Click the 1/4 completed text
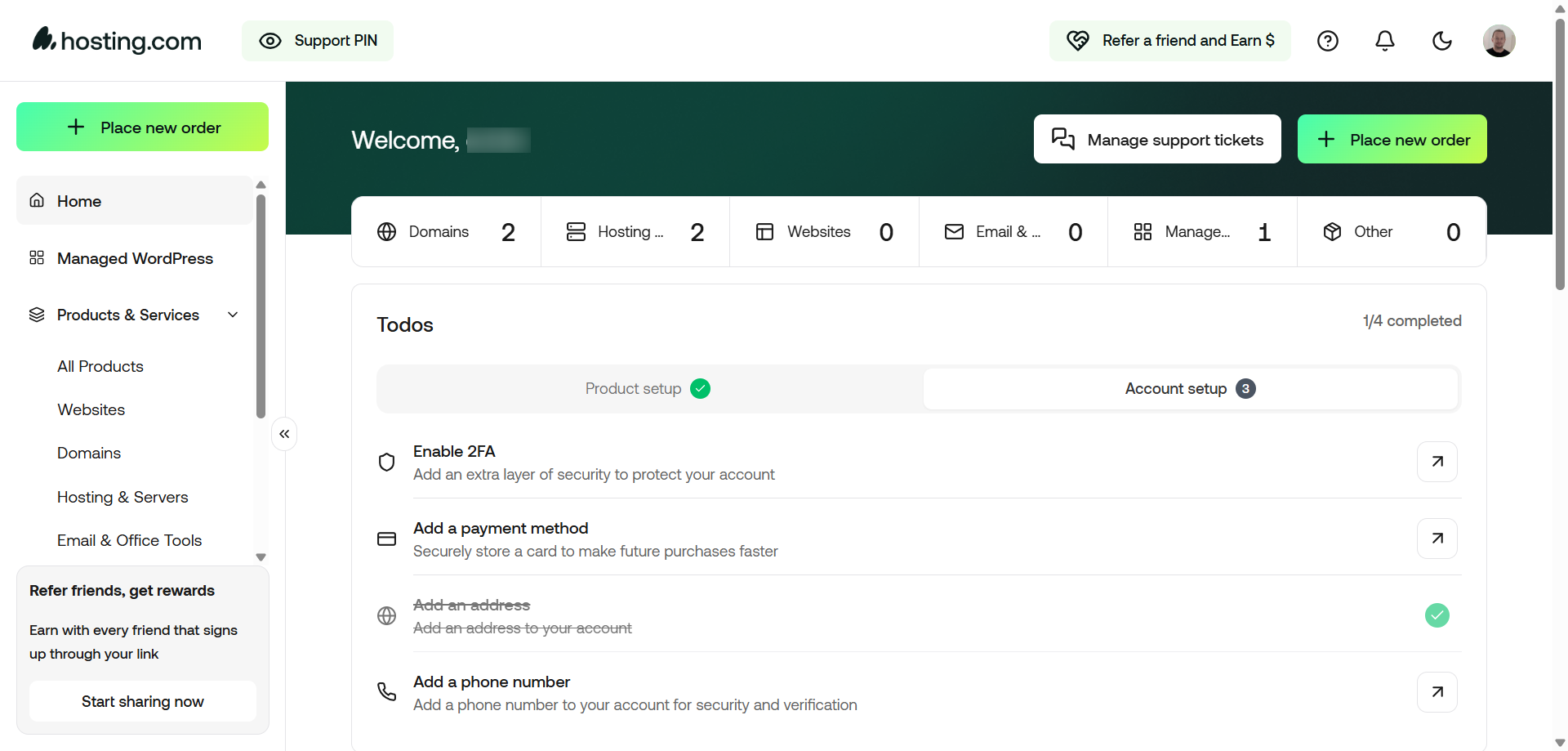Screen dimensions: 1568x751 [x=1412, y=320]
